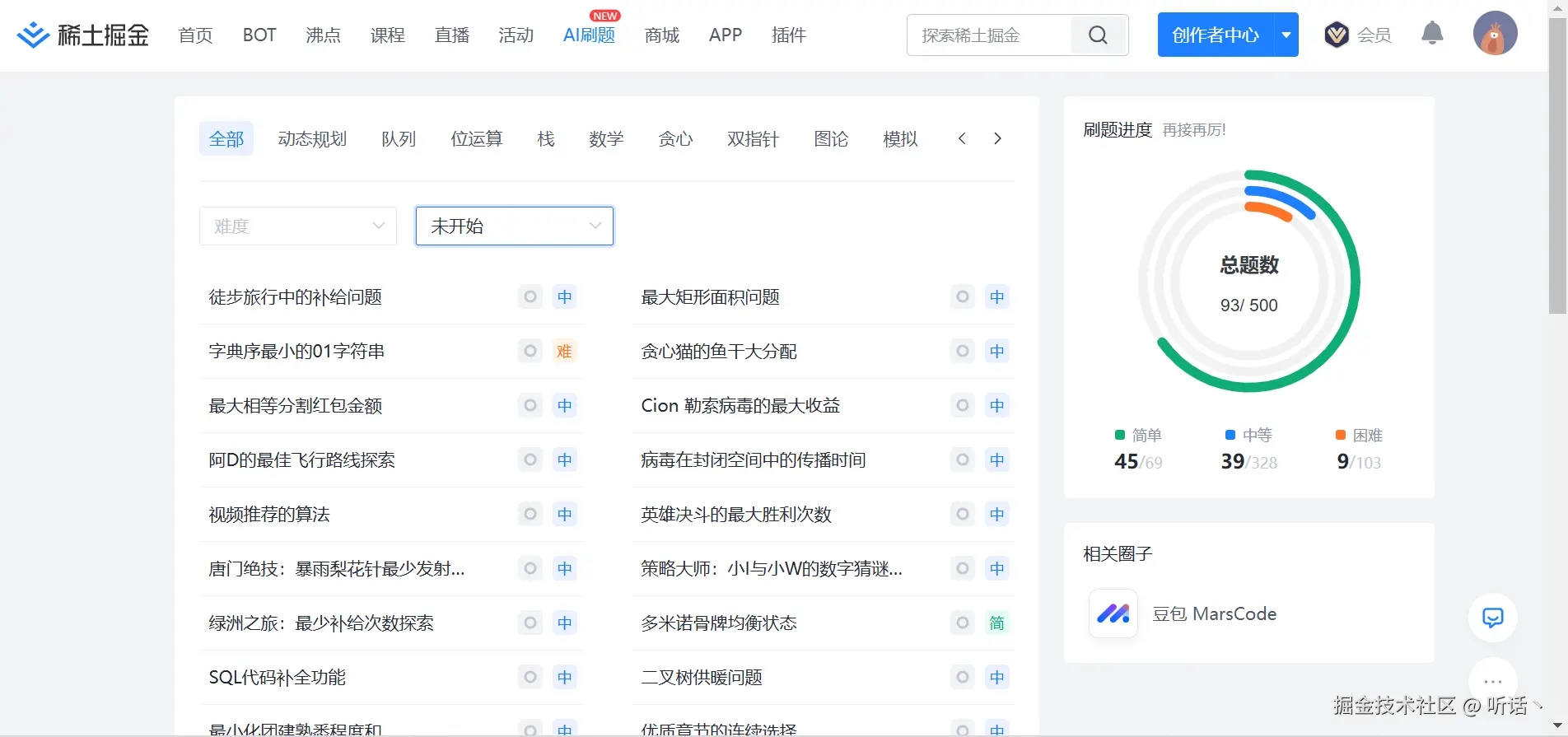The width and height of the screenshot is (1568, 737).
Task: Click status circle for 贪心猫的鱼干大分配
Action: [963, 351]
